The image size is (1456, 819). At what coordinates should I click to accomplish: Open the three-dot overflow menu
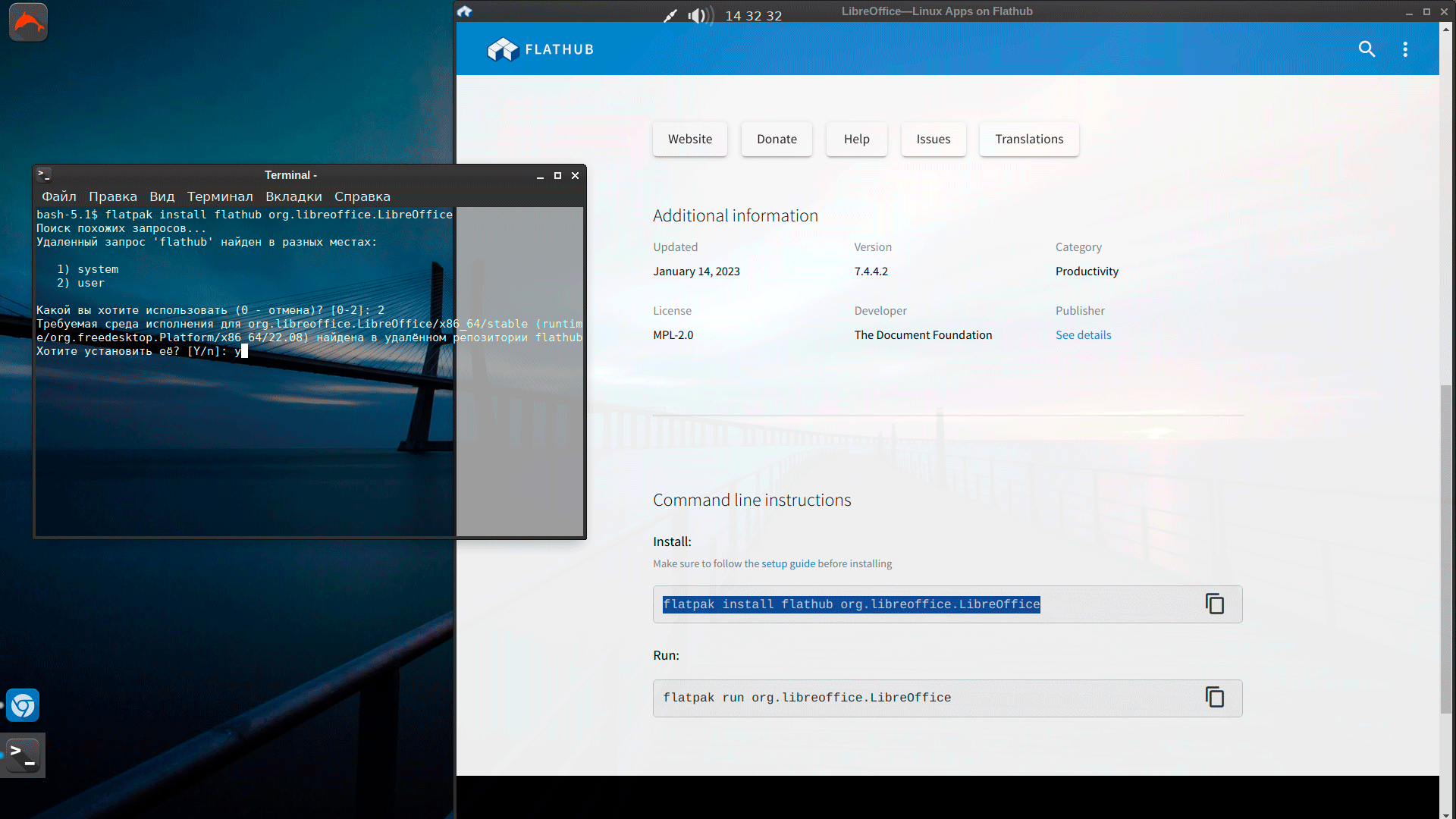pyautogui.click(x=1405, y=49)
